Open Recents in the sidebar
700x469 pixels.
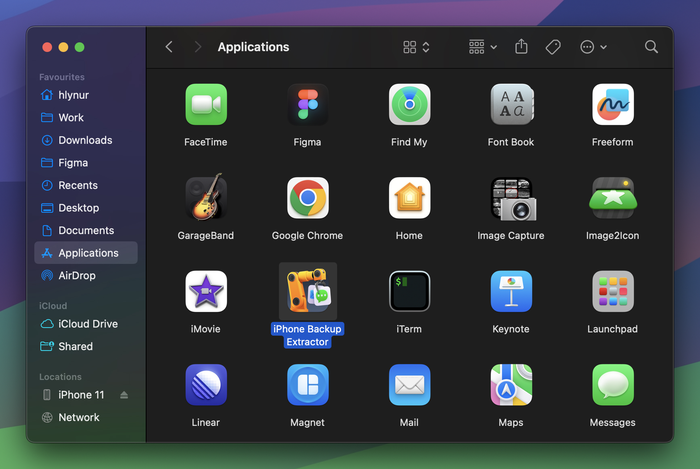point(86,185)
